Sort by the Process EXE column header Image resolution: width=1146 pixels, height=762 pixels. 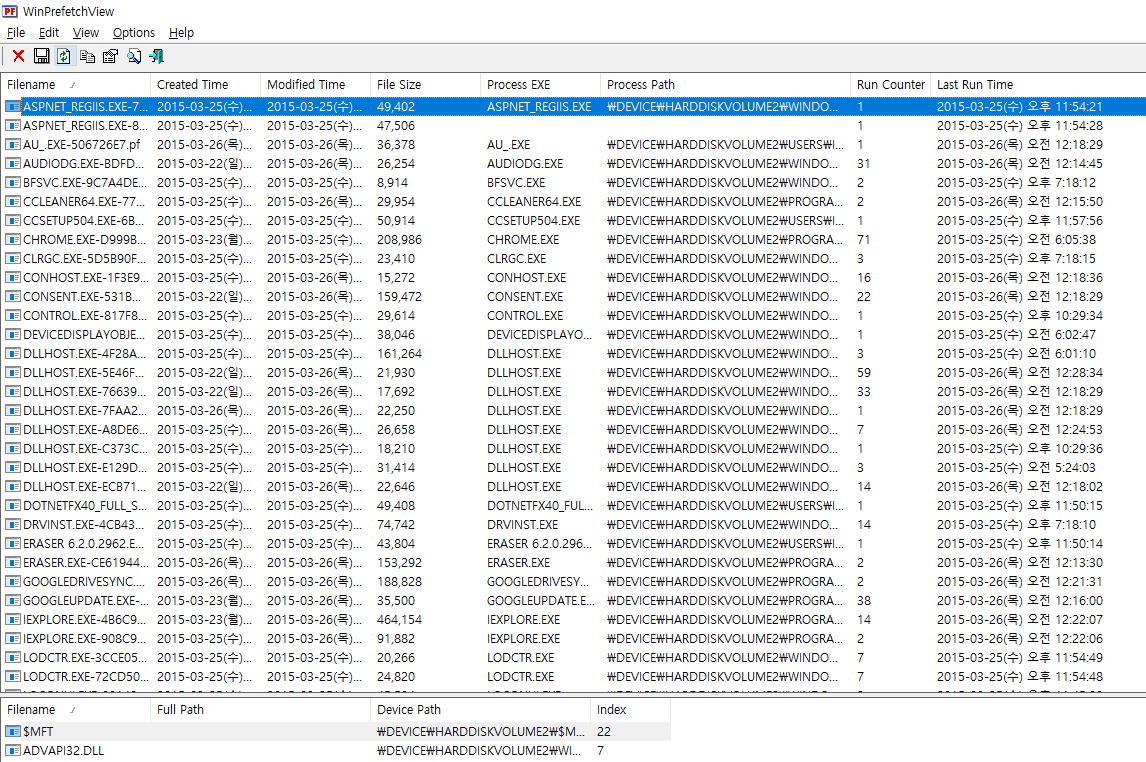(540, 85)
